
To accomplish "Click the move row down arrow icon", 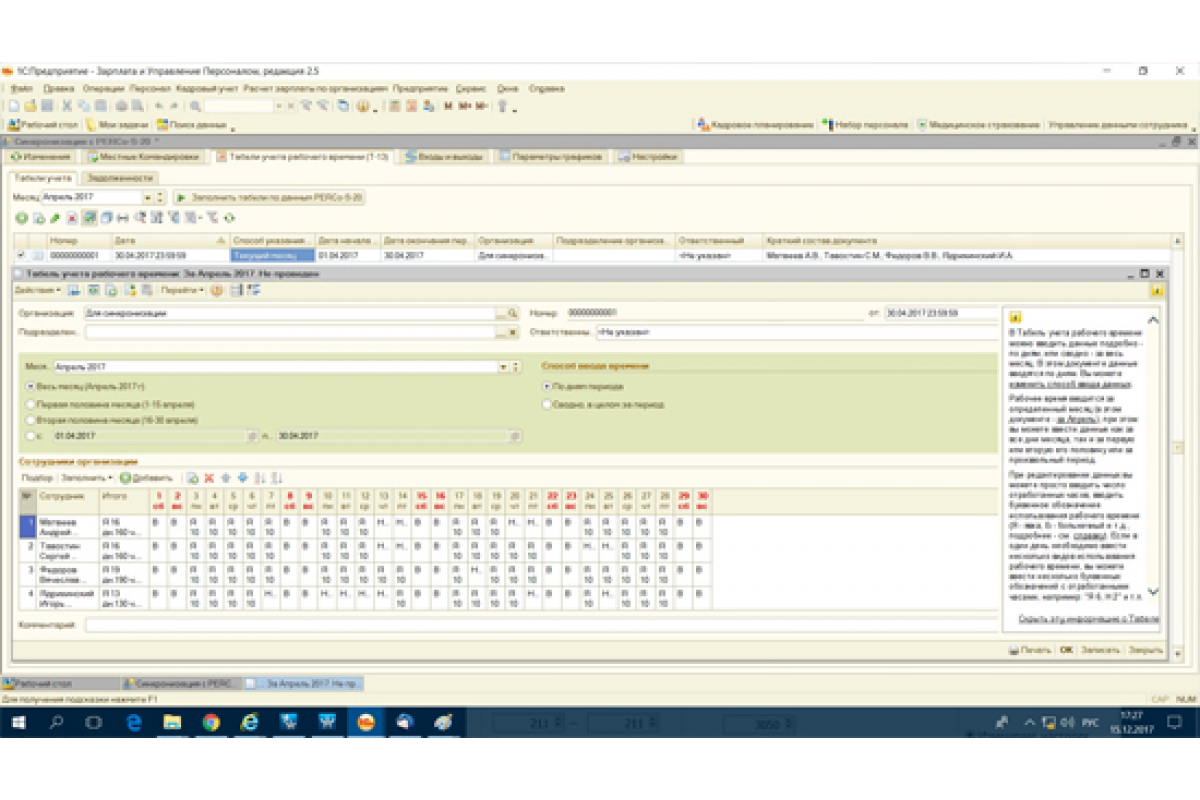I will (243, 478).
